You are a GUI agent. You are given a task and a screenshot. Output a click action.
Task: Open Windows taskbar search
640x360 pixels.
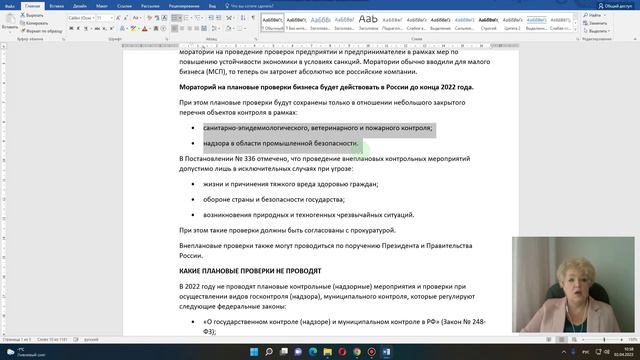(269, 352)
